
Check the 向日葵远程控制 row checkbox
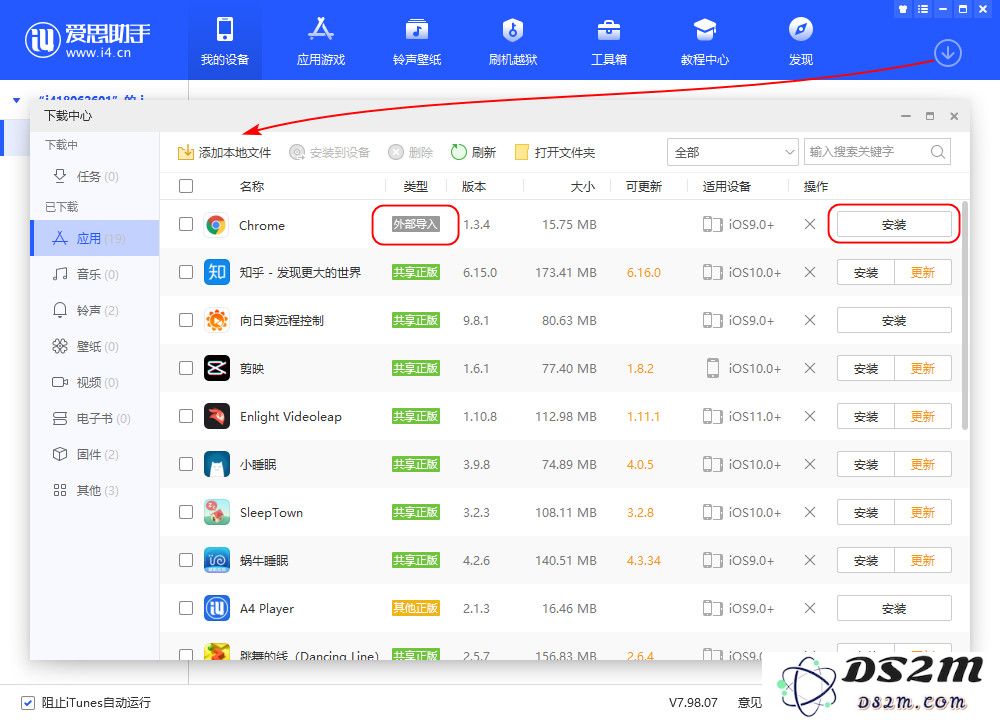(186, 320)
